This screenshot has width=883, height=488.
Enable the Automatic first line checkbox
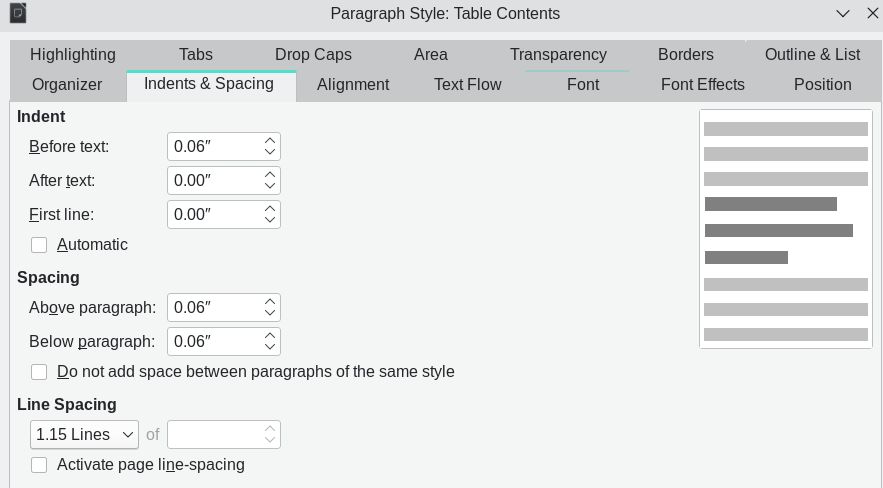pos(39,245)
